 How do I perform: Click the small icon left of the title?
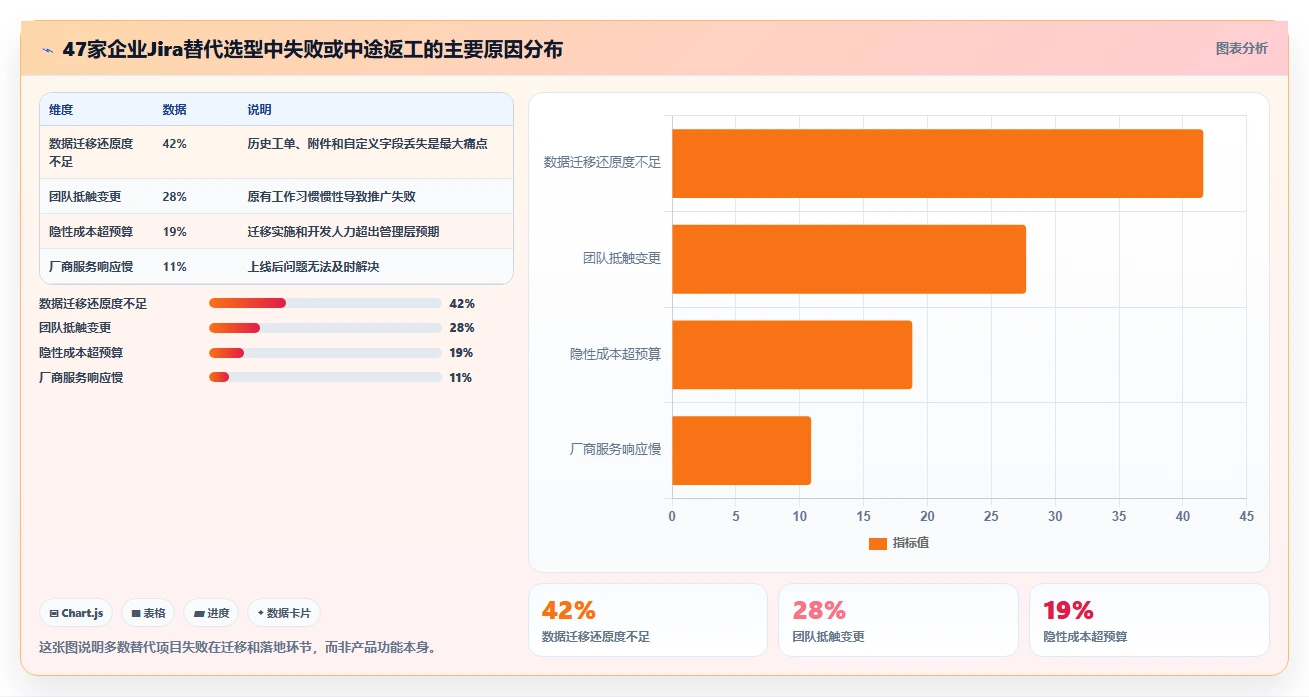tap(47, 50)
